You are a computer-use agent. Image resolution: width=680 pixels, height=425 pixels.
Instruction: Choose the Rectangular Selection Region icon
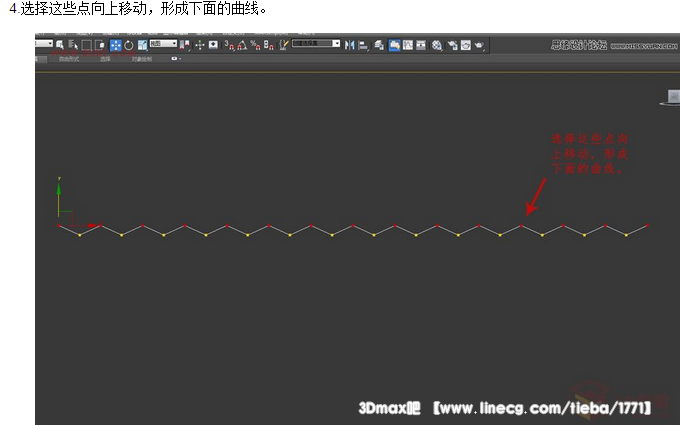[87, 45]
